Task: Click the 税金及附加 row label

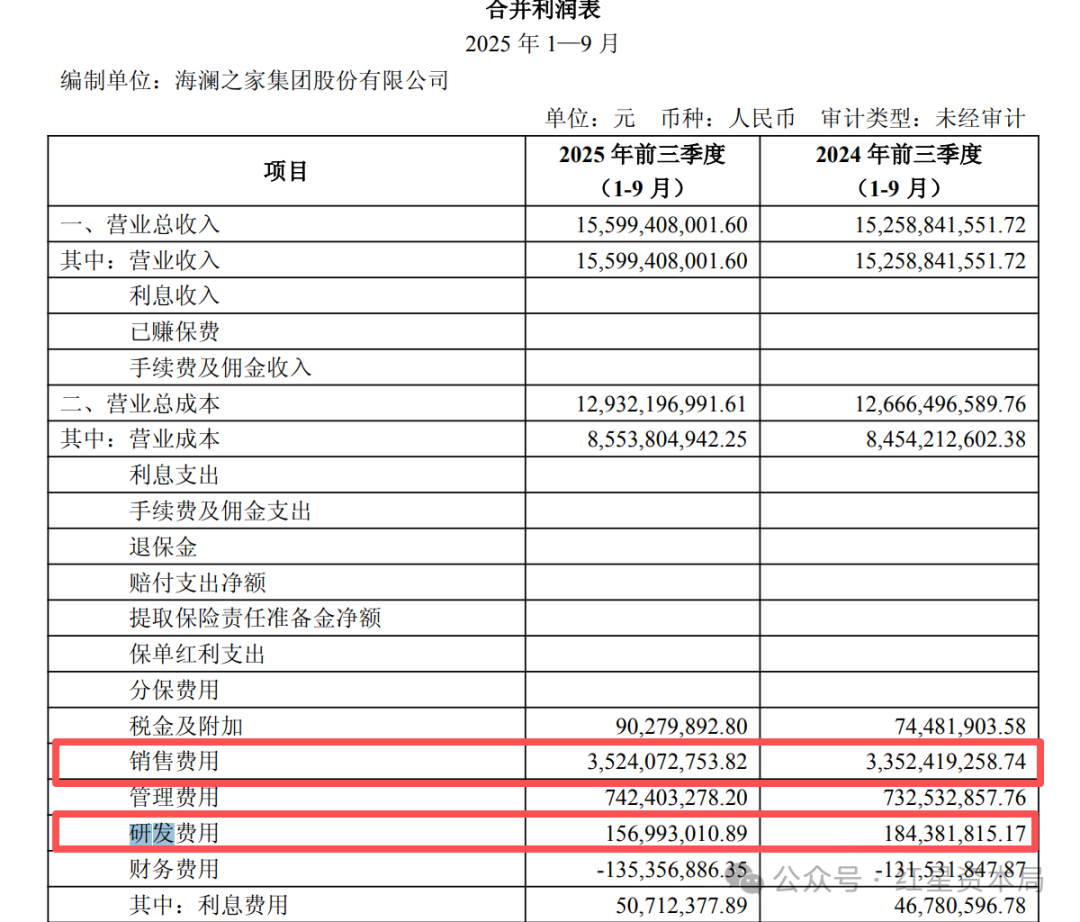Action: pyautogui.click(x=186, y=726)
